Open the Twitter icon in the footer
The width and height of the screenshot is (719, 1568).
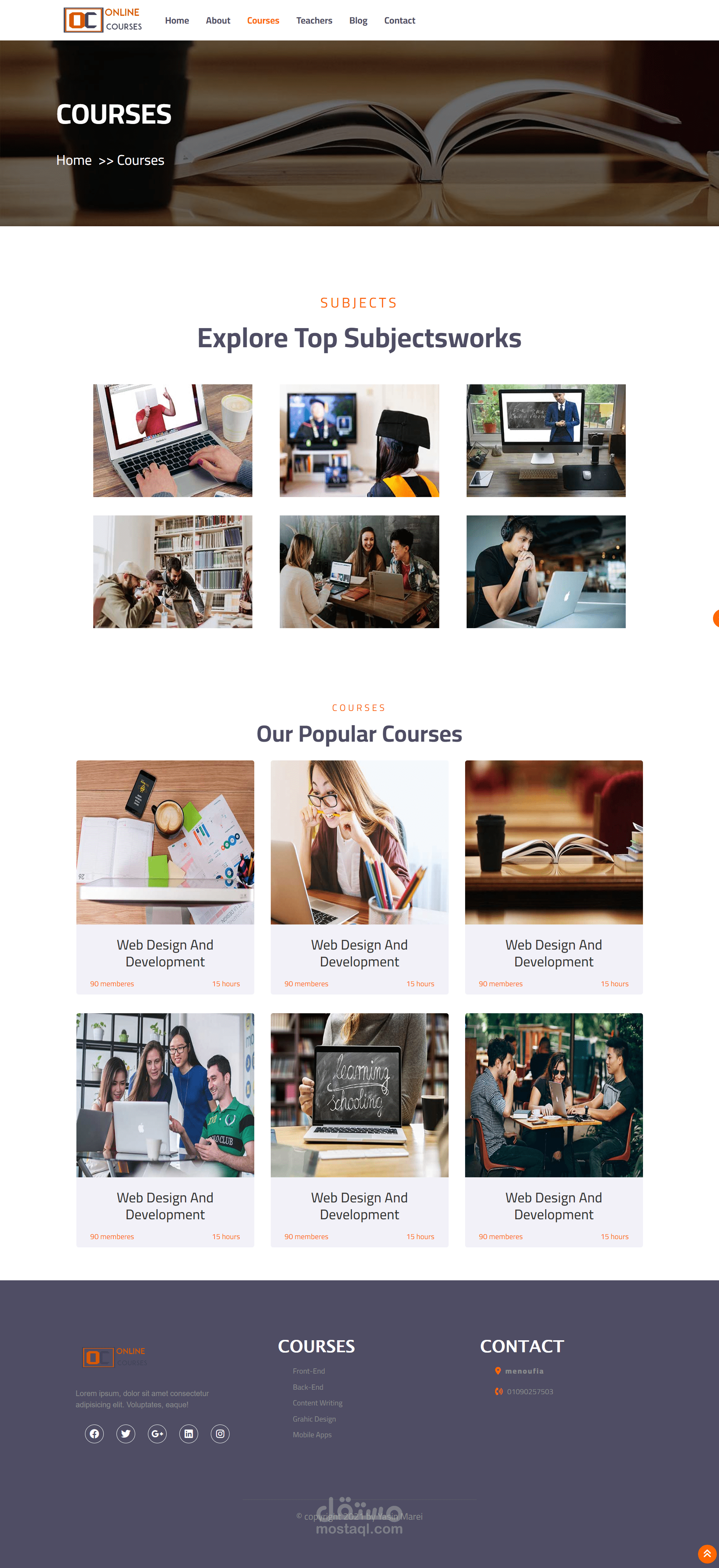pyautogui.click(x=126, y=1434)
